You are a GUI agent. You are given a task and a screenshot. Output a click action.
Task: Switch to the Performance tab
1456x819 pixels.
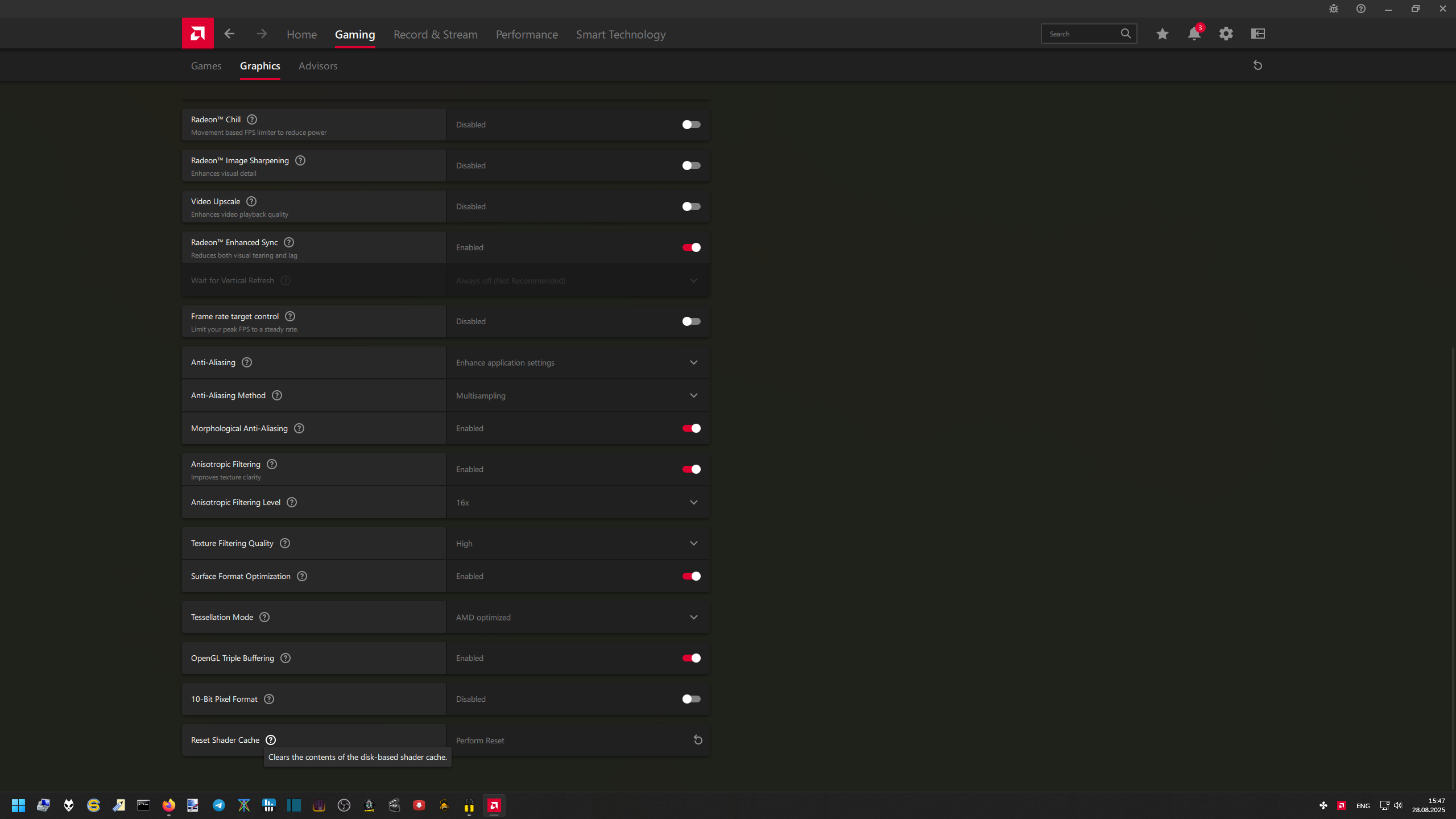point(527,34)
